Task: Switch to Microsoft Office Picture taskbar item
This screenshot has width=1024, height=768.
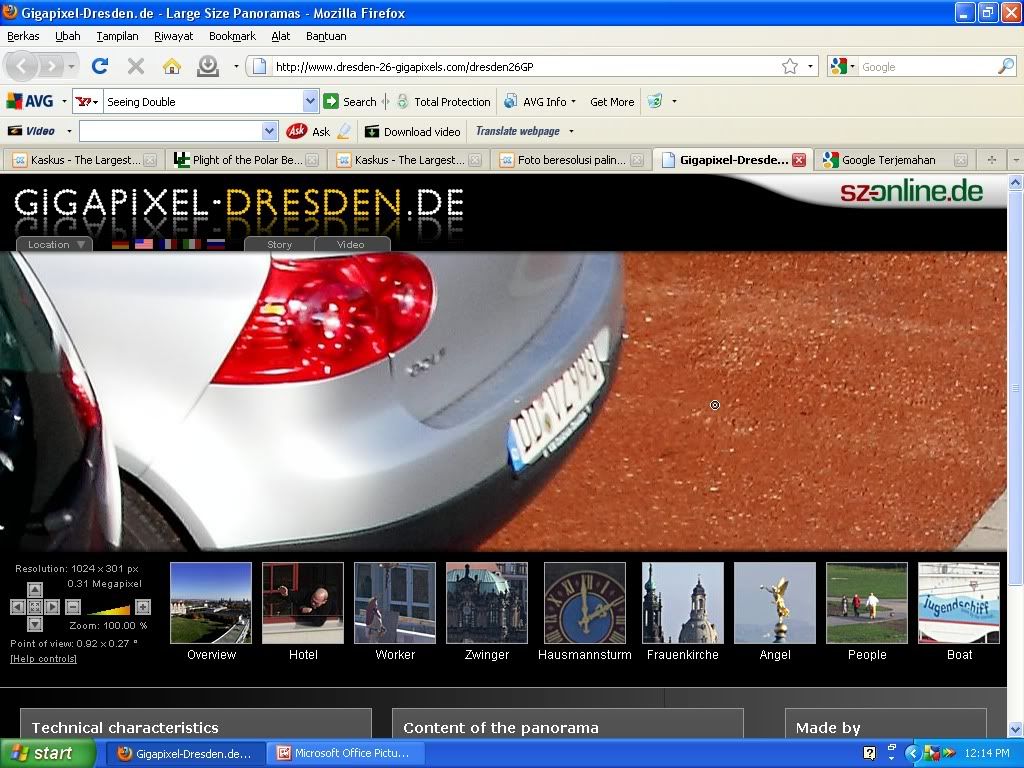Action: click(345, 754)
